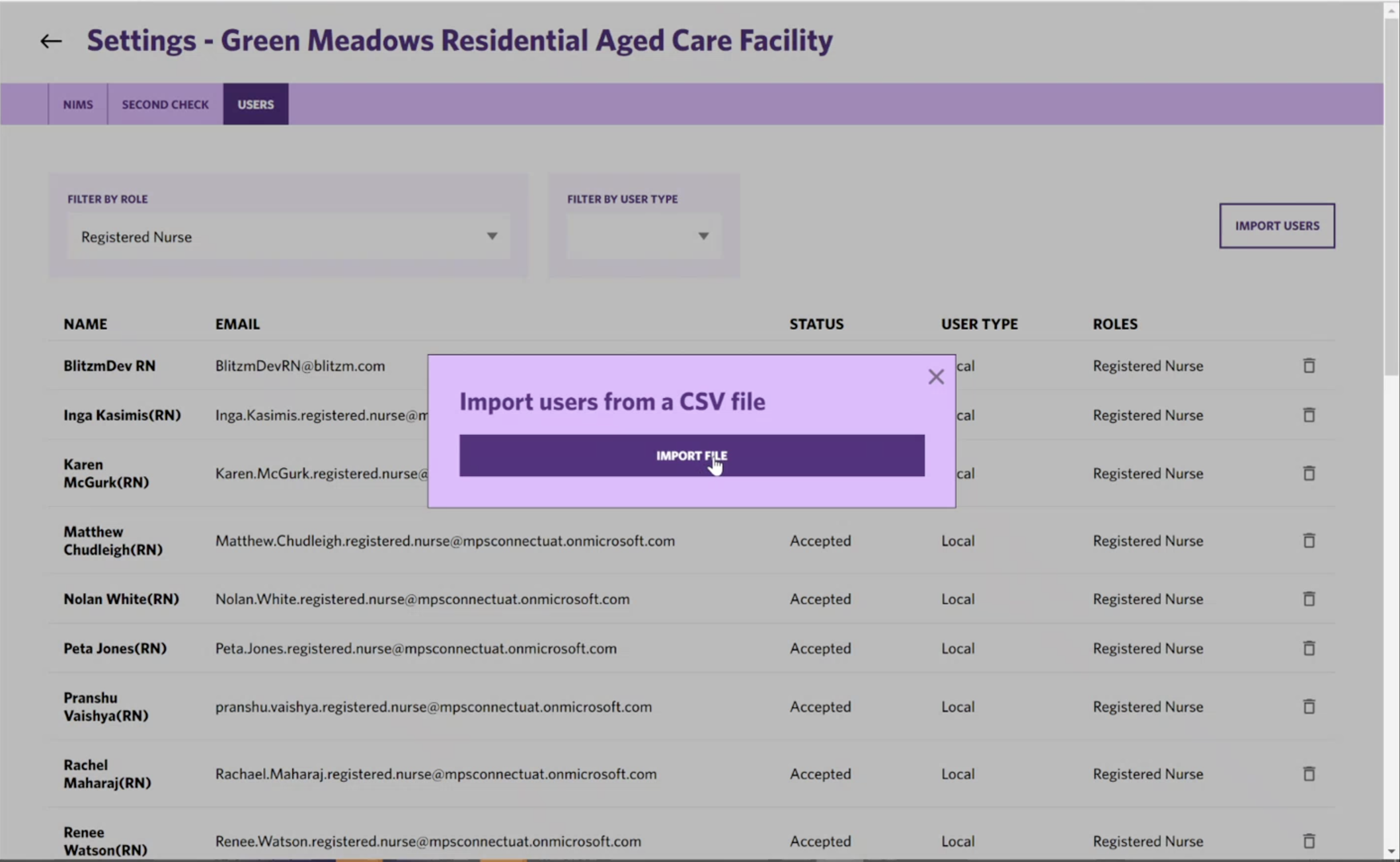
Task: Click the scrollbar down arrow
Action: (1391, 852)
